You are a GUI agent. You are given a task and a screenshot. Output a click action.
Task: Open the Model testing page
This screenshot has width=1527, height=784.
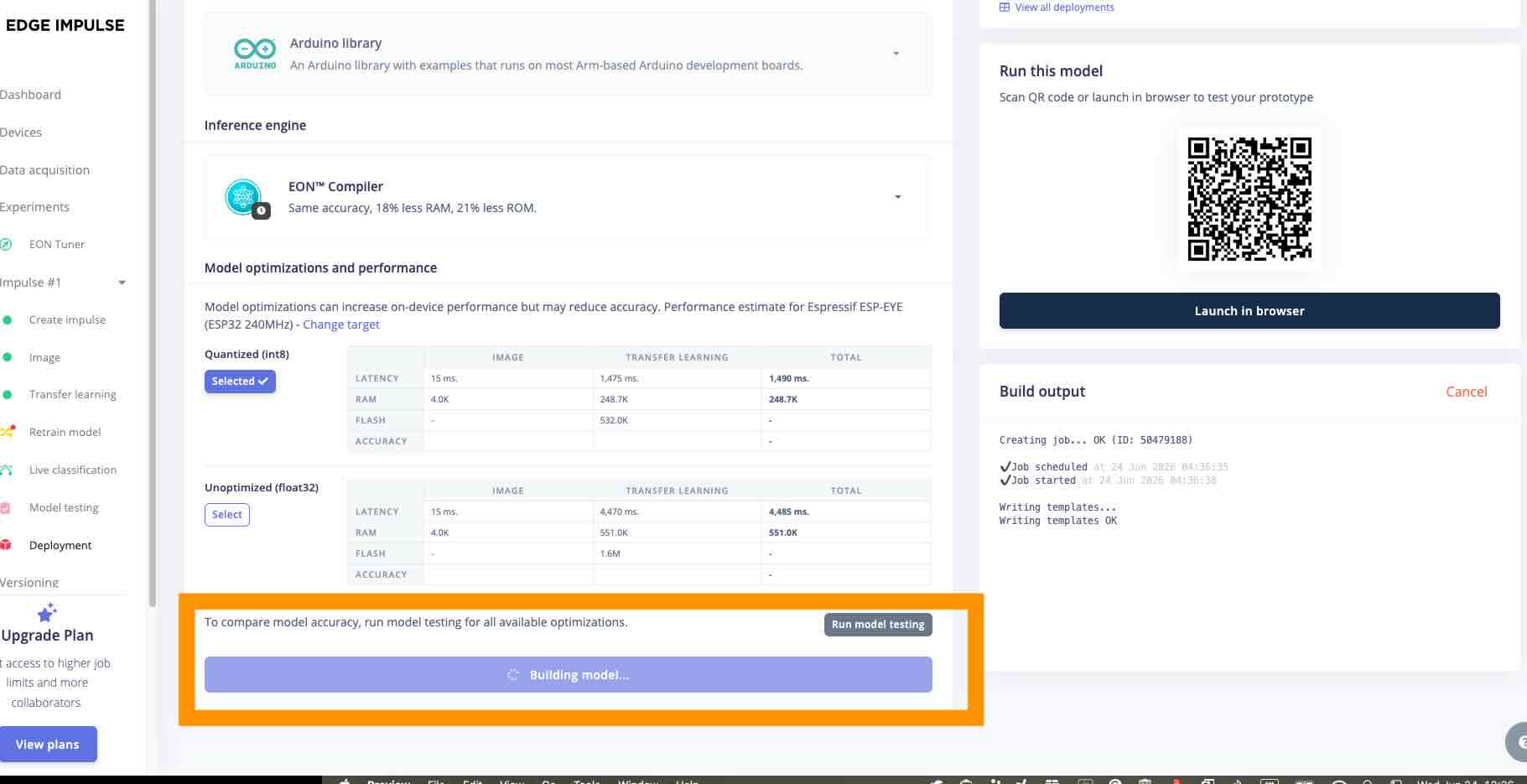[64, 507]
